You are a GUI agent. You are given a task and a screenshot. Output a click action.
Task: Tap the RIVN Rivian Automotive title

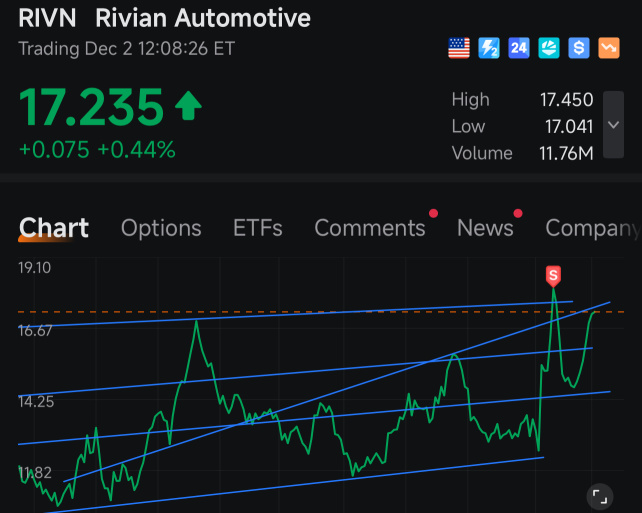click(165, 18)
